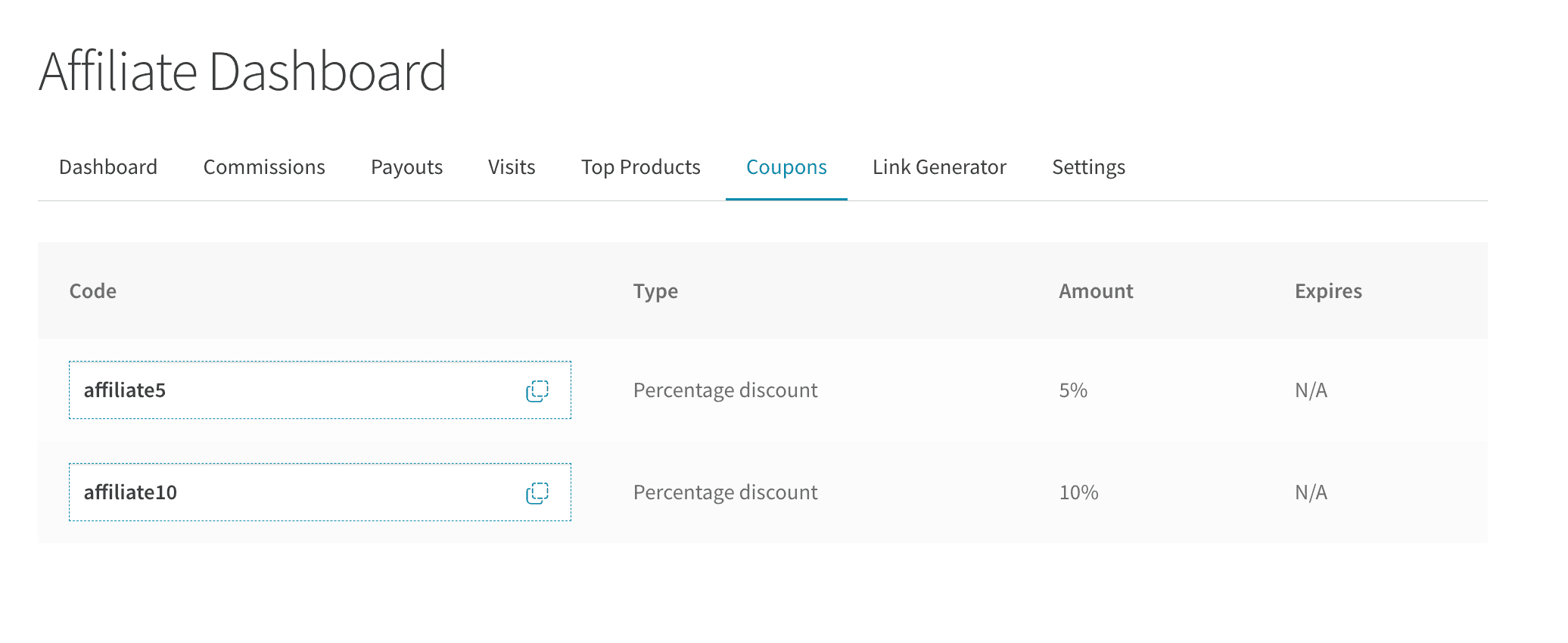
Task: Click the Affiliate Dashboard page heading
Action: pyautogui.click(x=243, y=72)
